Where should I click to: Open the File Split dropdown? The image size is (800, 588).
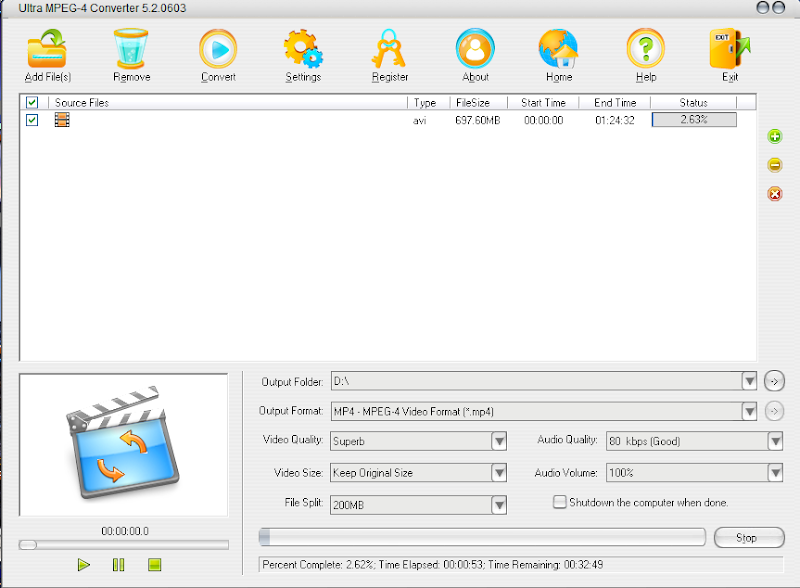click(x=499, y=505)
